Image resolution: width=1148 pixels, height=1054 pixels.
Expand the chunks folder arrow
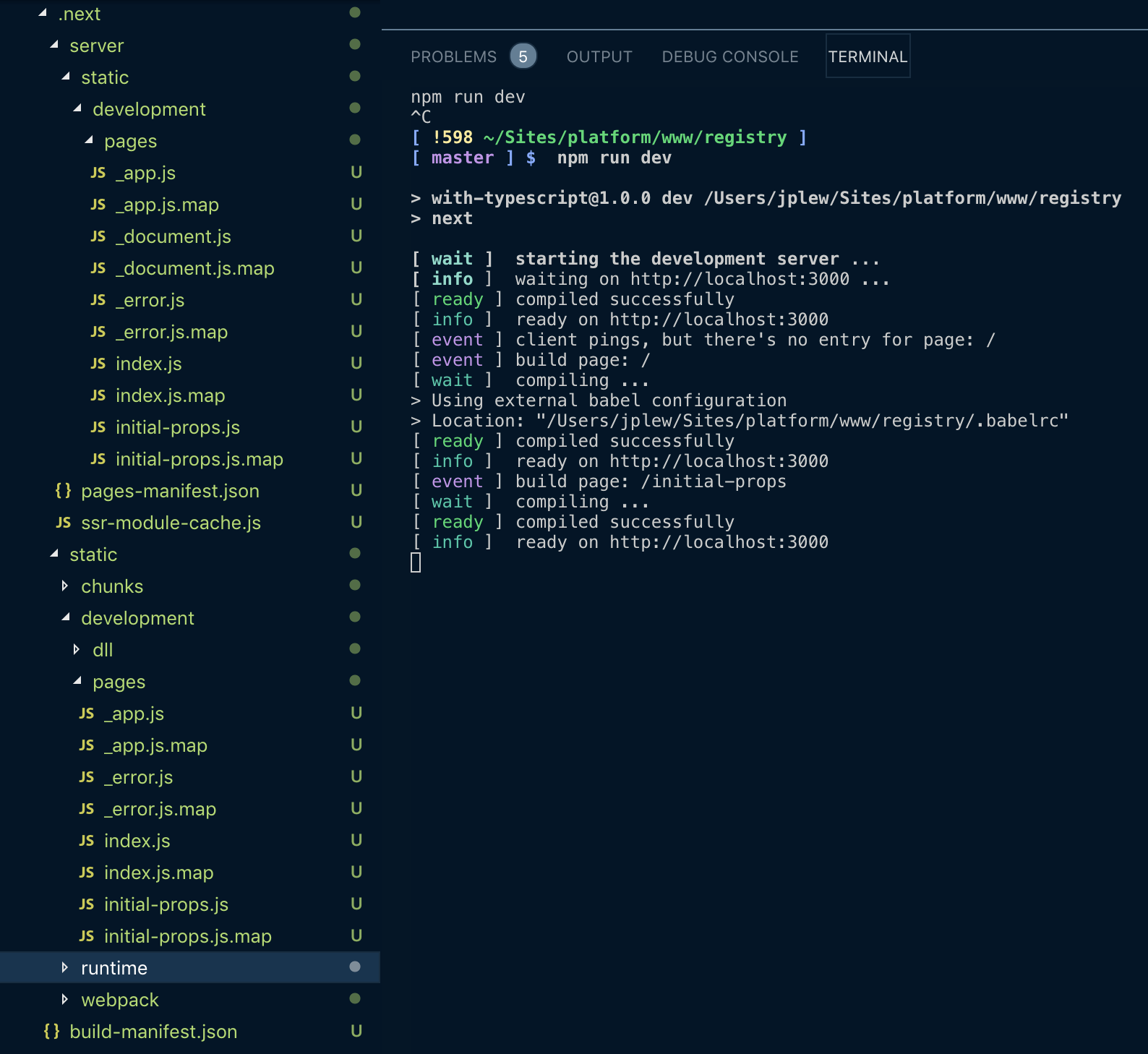point(65,586)
